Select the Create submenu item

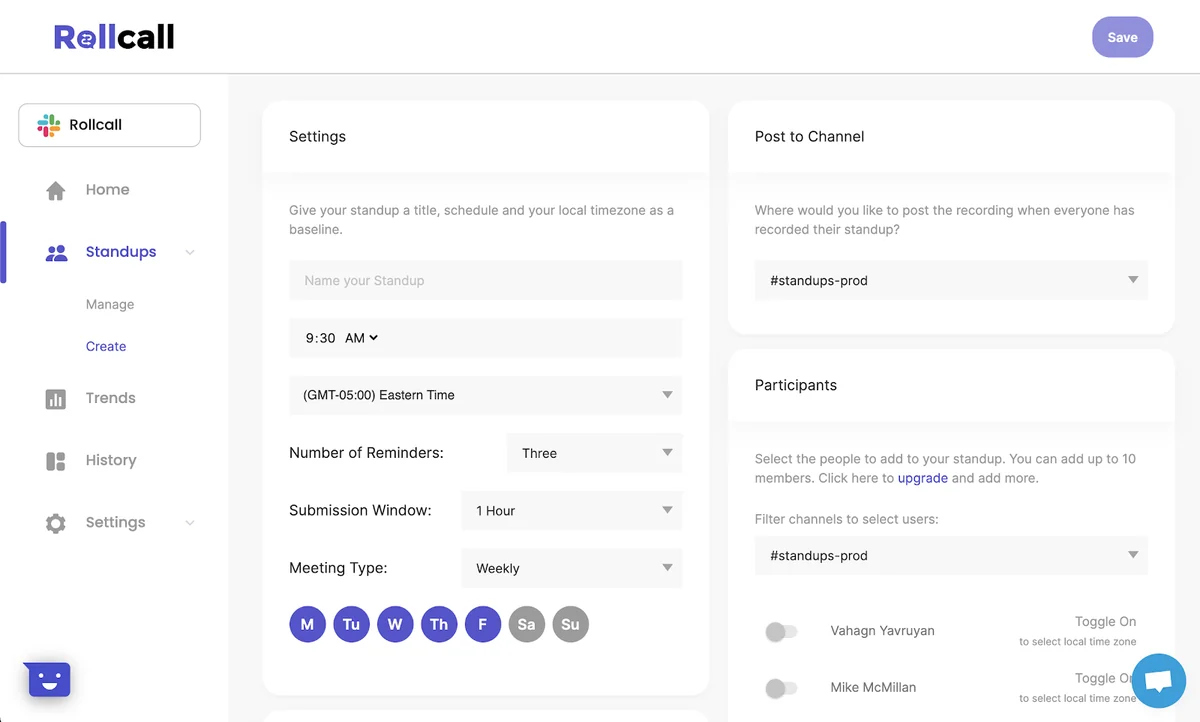(106, 347)
